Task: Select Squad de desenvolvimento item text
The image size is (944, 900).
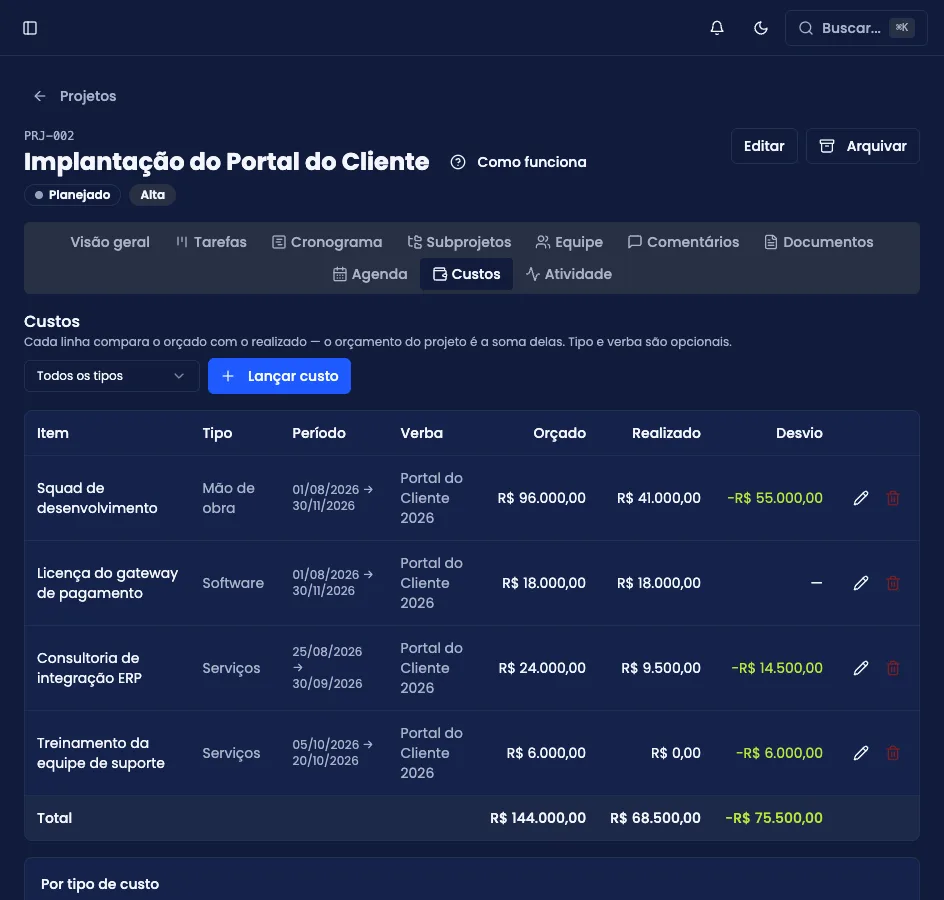Action: tap(97, 498)
